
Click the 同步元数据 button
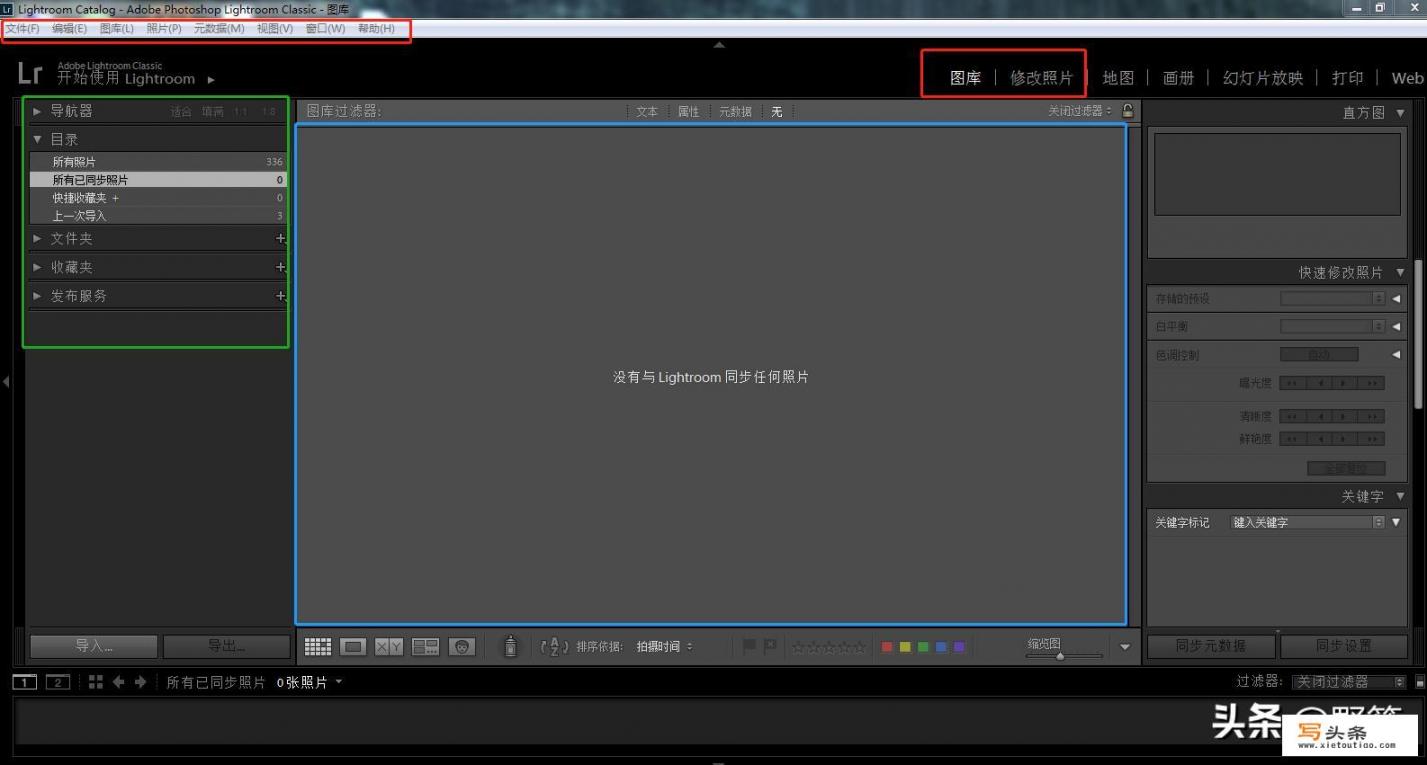pos(1211,646)
